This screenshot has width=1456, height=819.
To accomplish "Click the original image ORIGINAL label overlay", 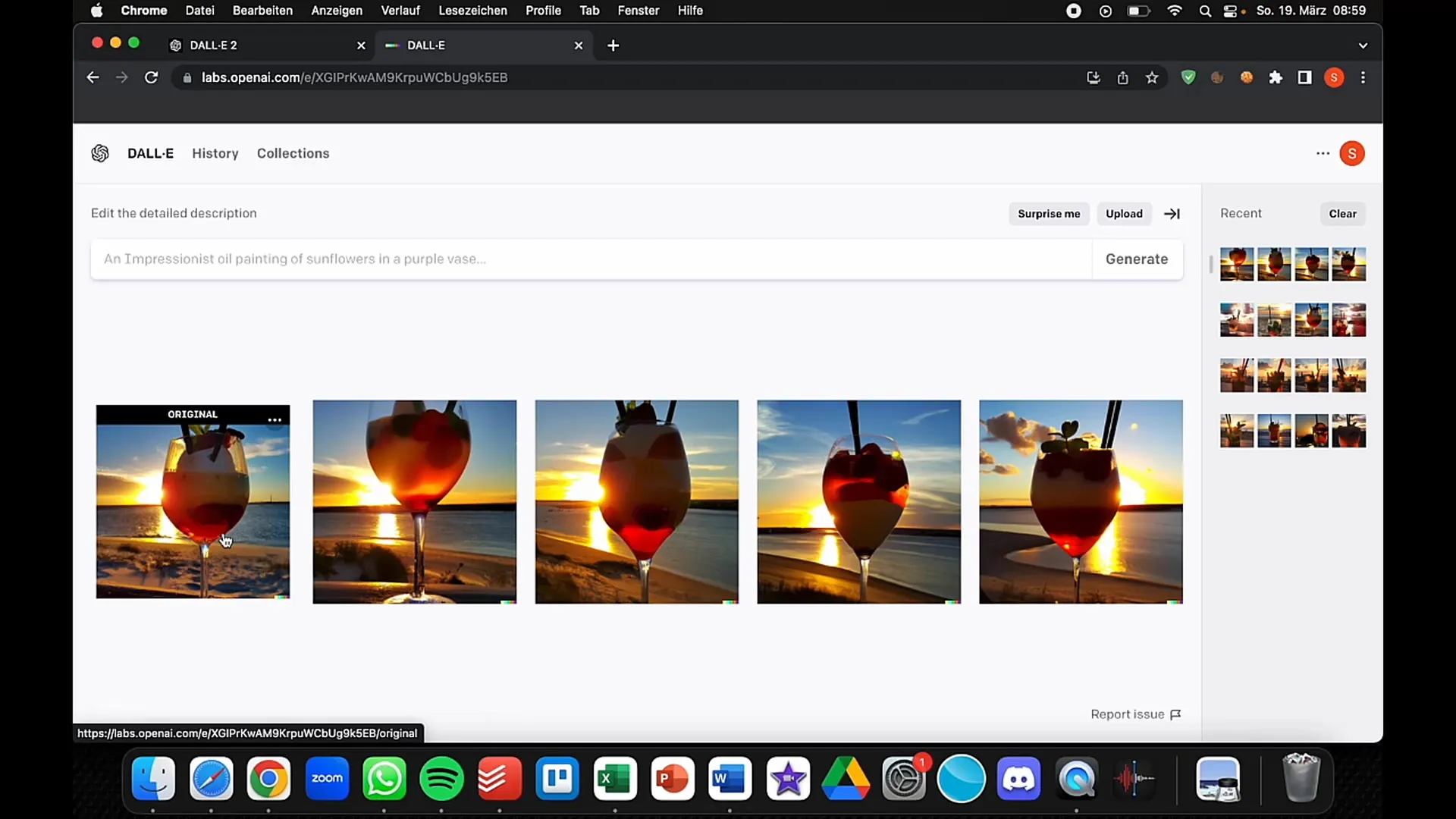I will (x=192, y=414).
